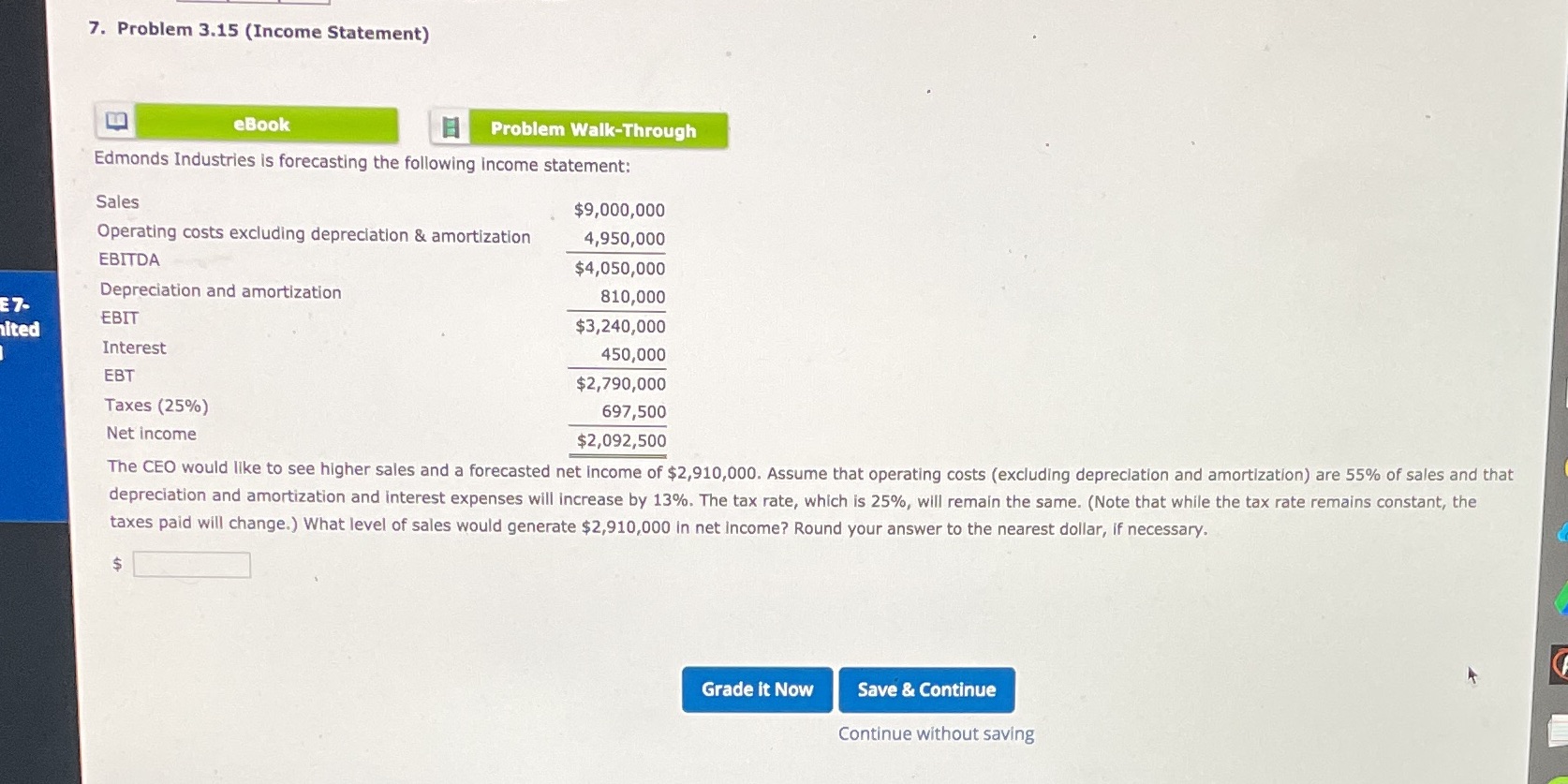1568x784 pixels.
Task: Click the Grade It Now button
Action: [x=757, y=689]
